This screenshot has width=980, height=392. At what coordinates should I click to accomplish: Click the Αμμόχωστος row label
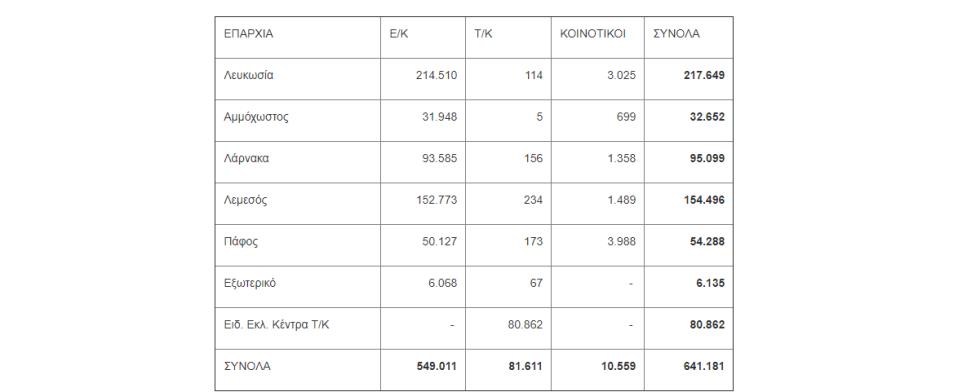256,117
